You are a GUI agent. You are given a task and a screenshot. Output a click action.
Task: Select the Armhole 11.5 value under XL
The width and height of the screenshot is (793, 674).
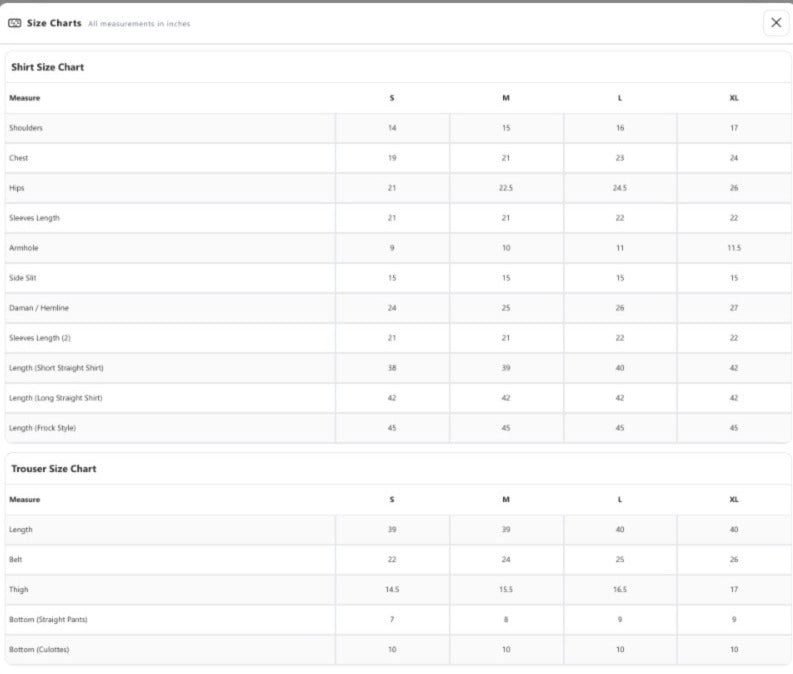tap(734, 248)
